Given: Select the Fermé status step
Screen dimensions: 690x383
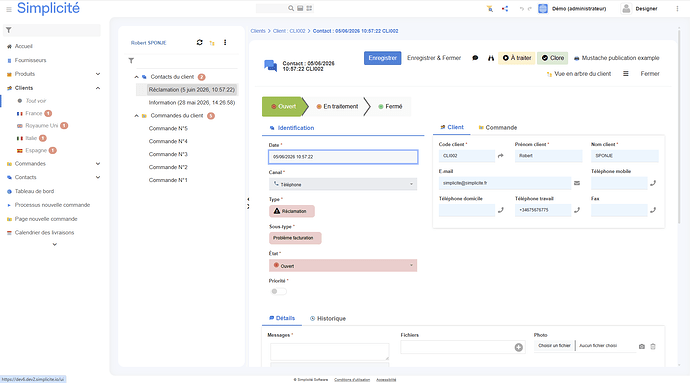Looking at the screenshot, I should click(390, 107).
